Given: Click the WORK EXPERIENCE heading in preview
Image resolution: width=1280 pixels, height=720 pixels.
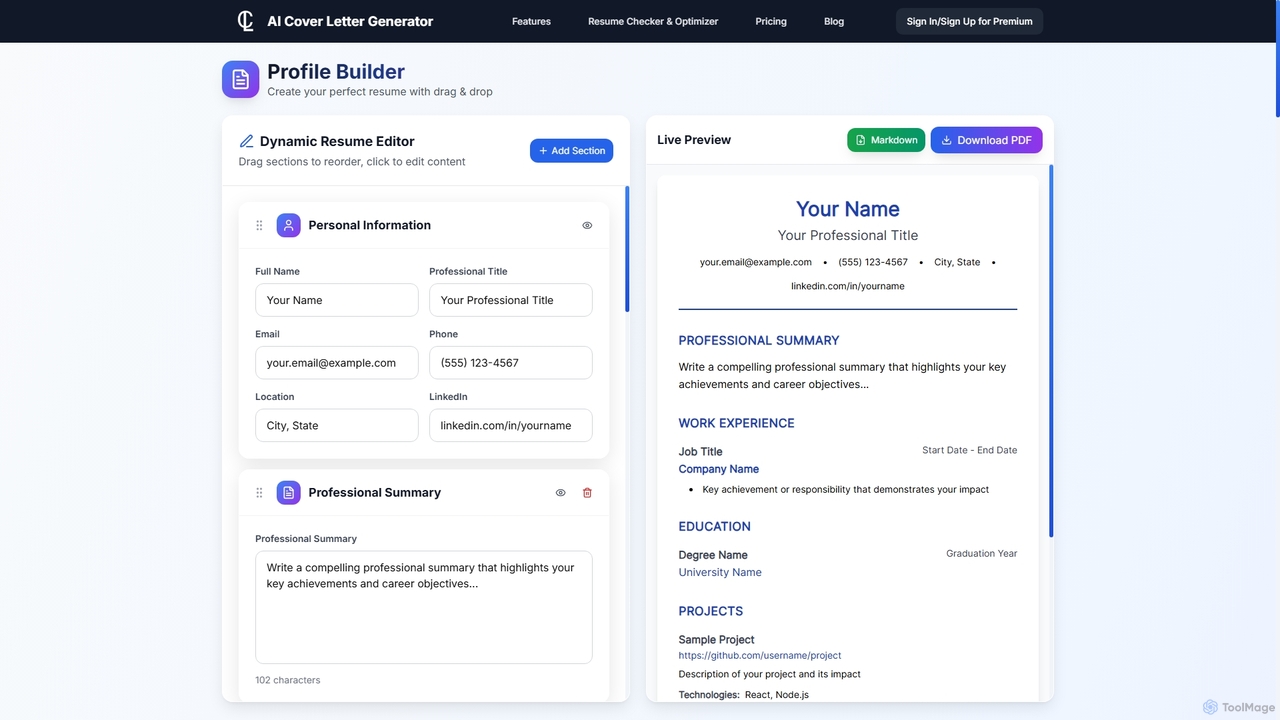Looking at the screenshot, I should (x=737, y=423).
